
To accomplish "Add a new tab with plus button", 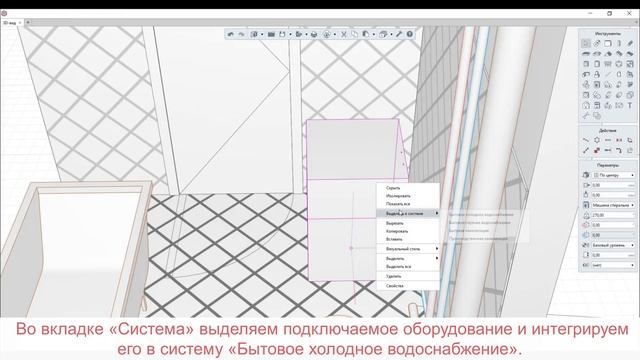I will [x=28, y=22].
